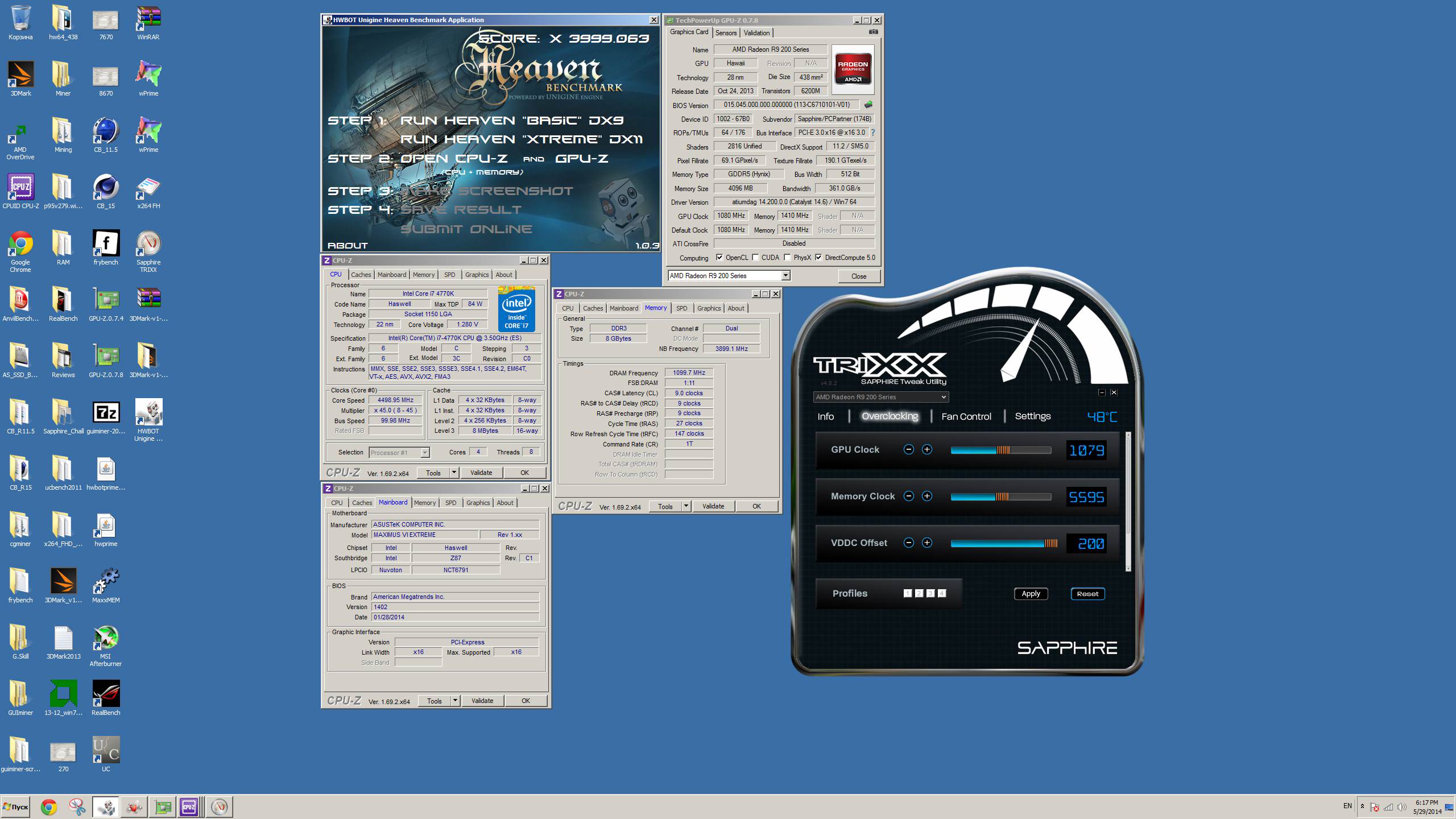Screen dimensions: 1456x819
Task: Click the EN language indicator in the taskbar
Action: click(x=1347, y=806)
